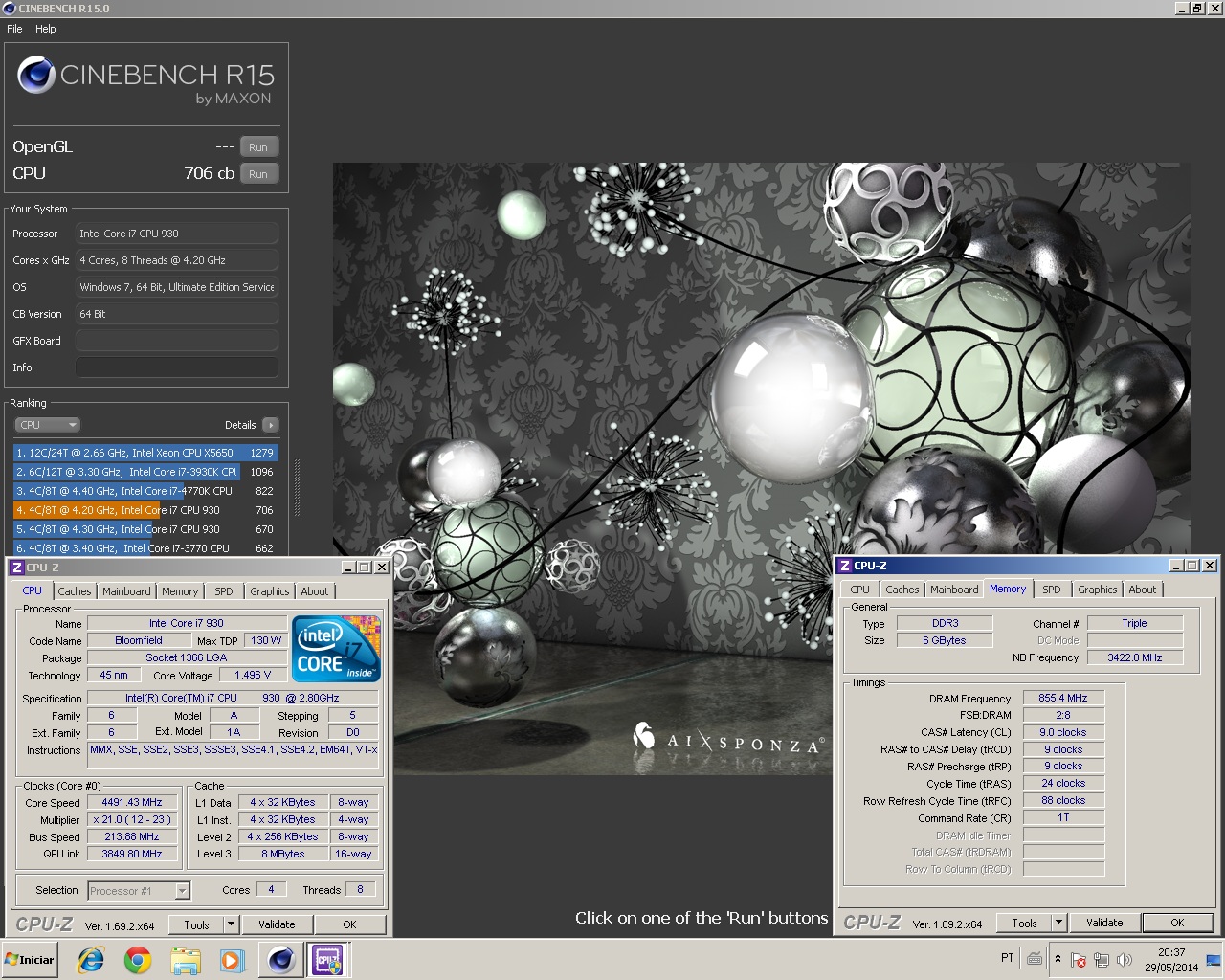The image size is (1225, 980).
Task: Open the network tray icon
Action: pos(1102,960)
